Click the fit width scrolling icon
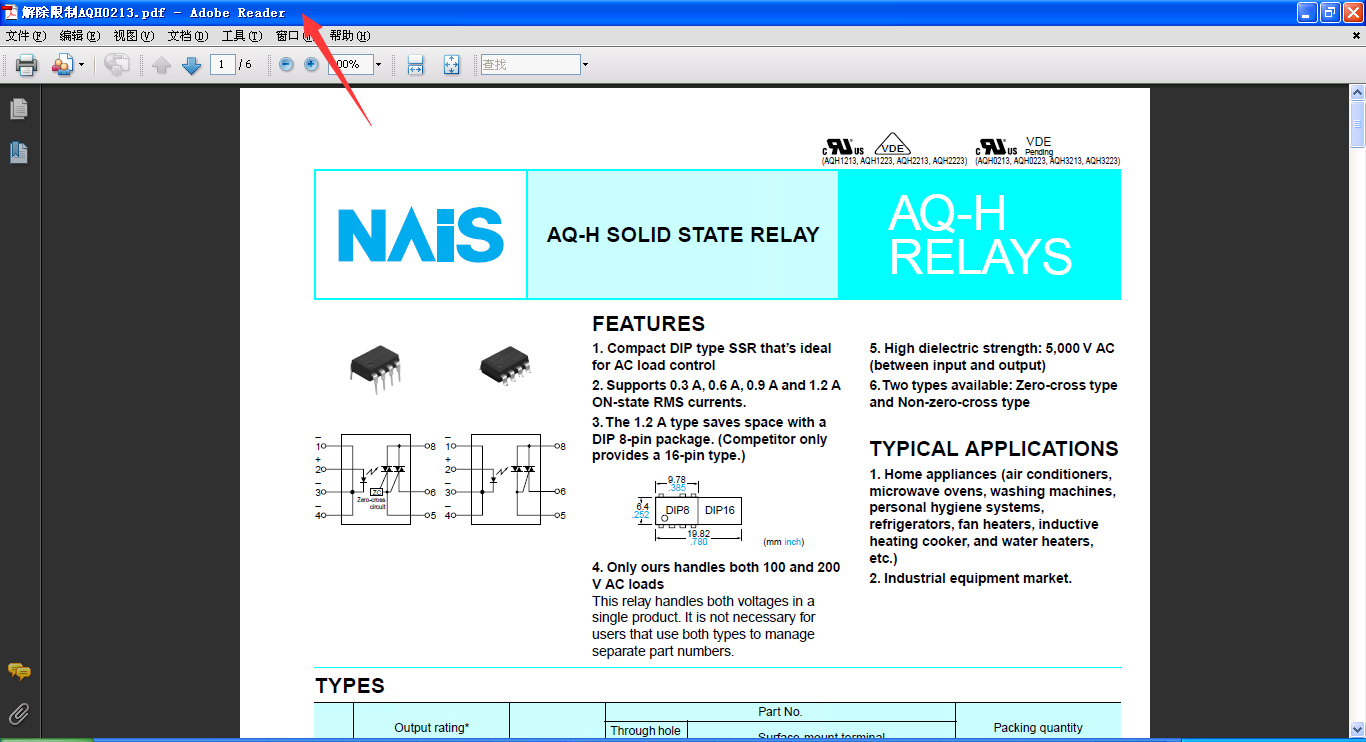The height and width of the screenshot is (742, 1366). [x=416, y=65]
